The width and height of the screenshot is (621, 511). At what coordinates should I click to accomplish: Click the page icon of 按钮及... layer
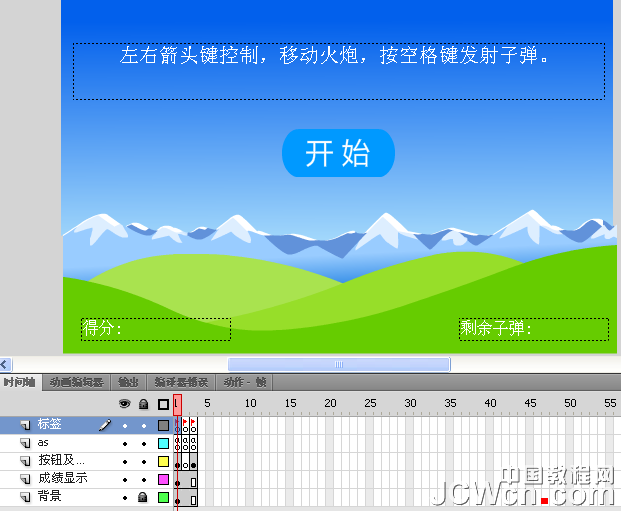tap(26, 461)
